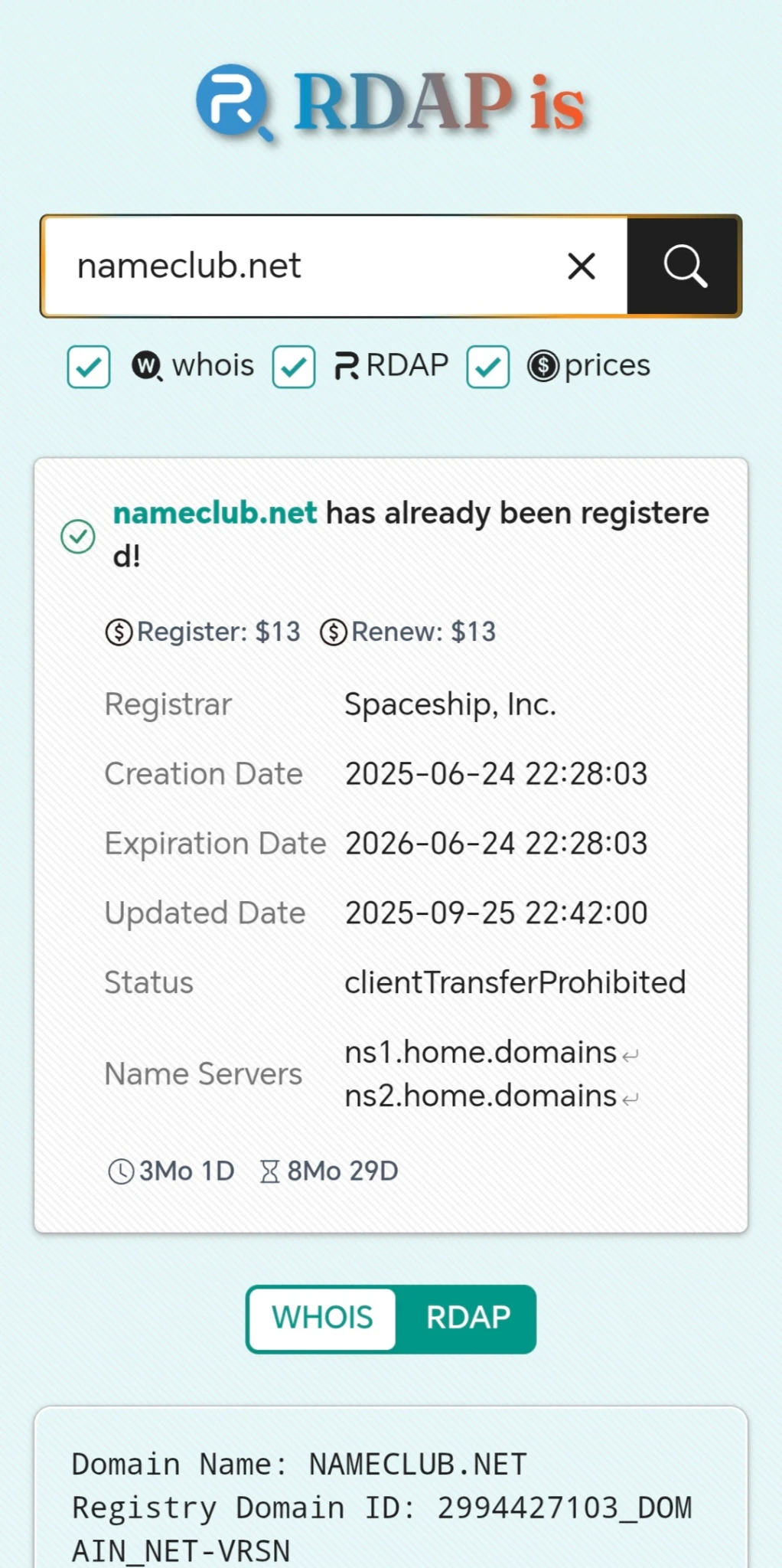
Task: Open ns1.home.domains name server link
Action: pos(481,1053)
